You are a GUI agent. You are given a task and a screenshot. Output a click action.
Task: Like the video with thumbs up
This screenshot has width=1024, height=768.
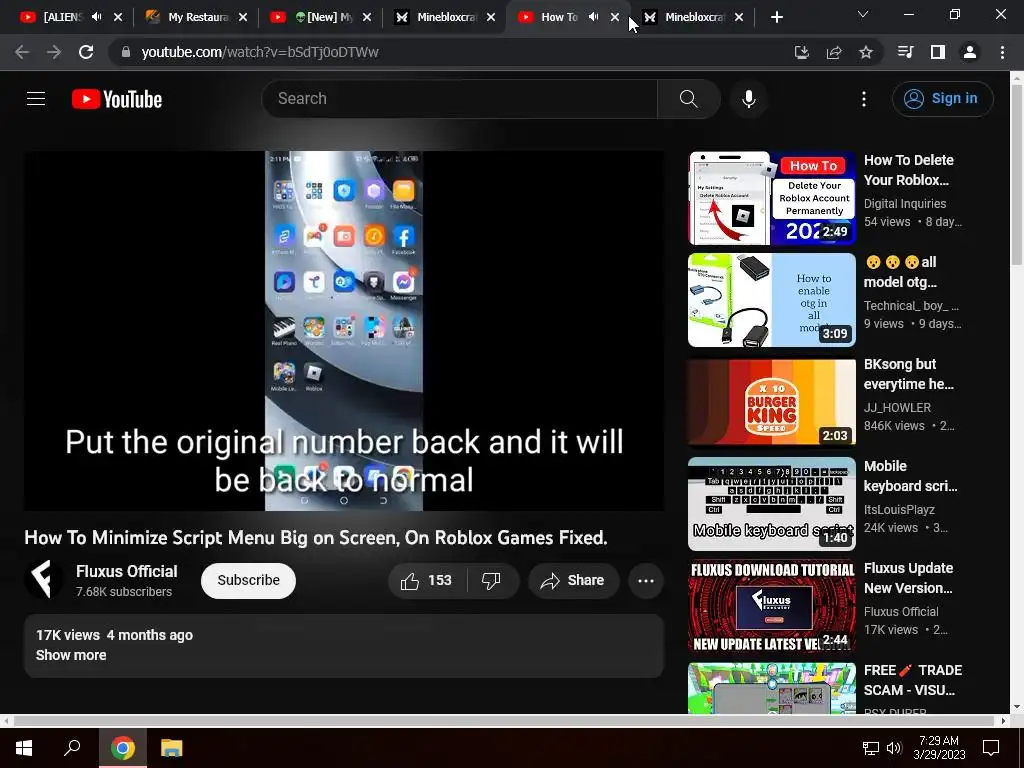point(426,581)
